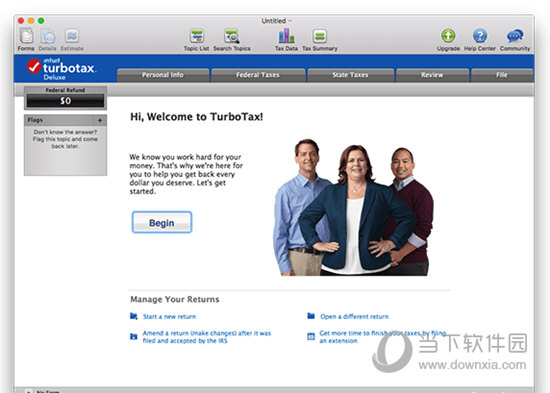Open the Review tab
550x393 pixels.
pyautogui.click(x=432, y=75)
